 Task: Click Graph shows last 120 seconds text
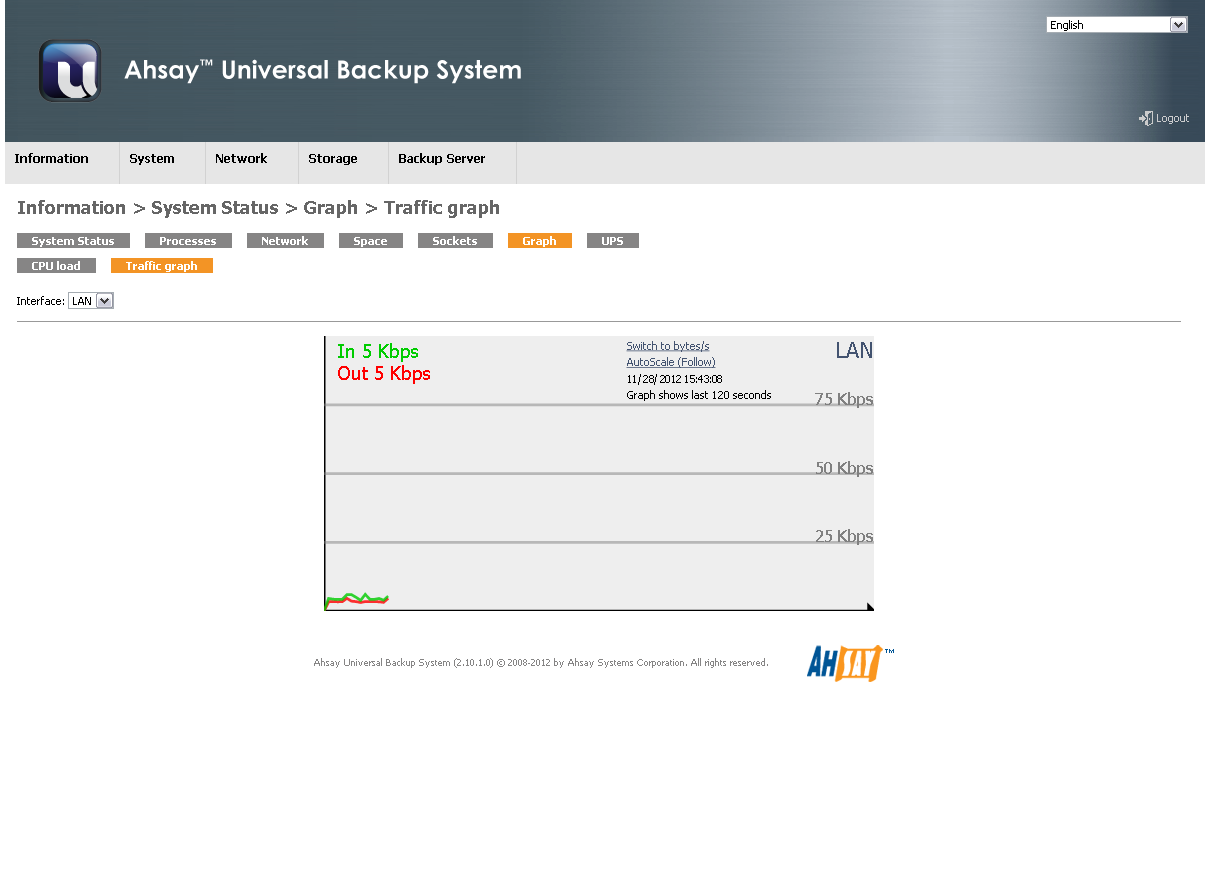point(699,395)
